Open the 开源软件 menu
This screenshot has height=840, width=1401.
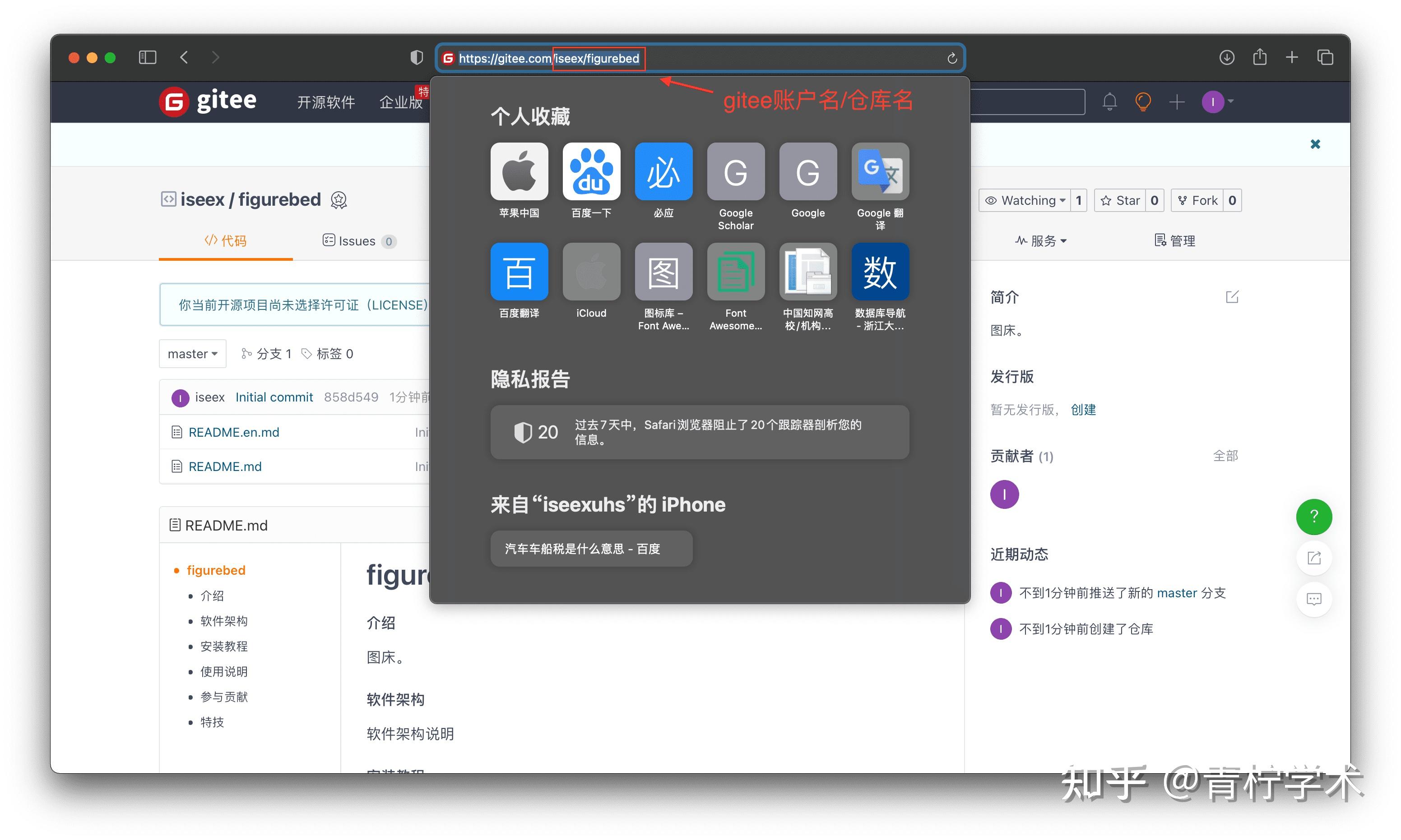[325, 102]
